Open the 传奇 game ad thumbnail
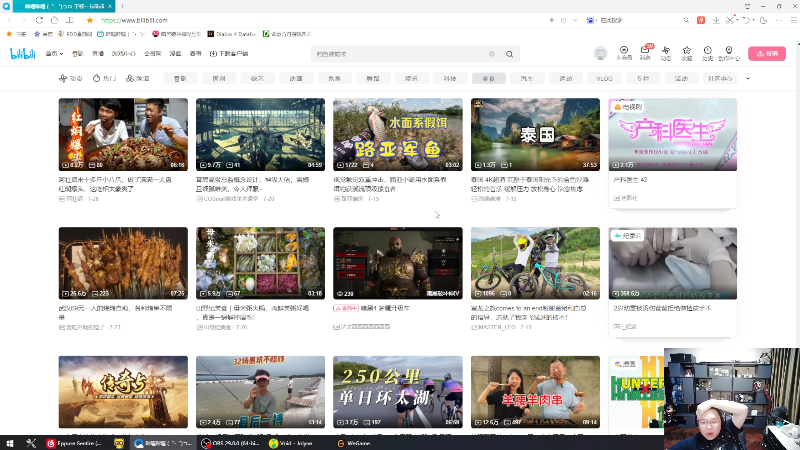The image size is (800, 450). pos(123,392)
